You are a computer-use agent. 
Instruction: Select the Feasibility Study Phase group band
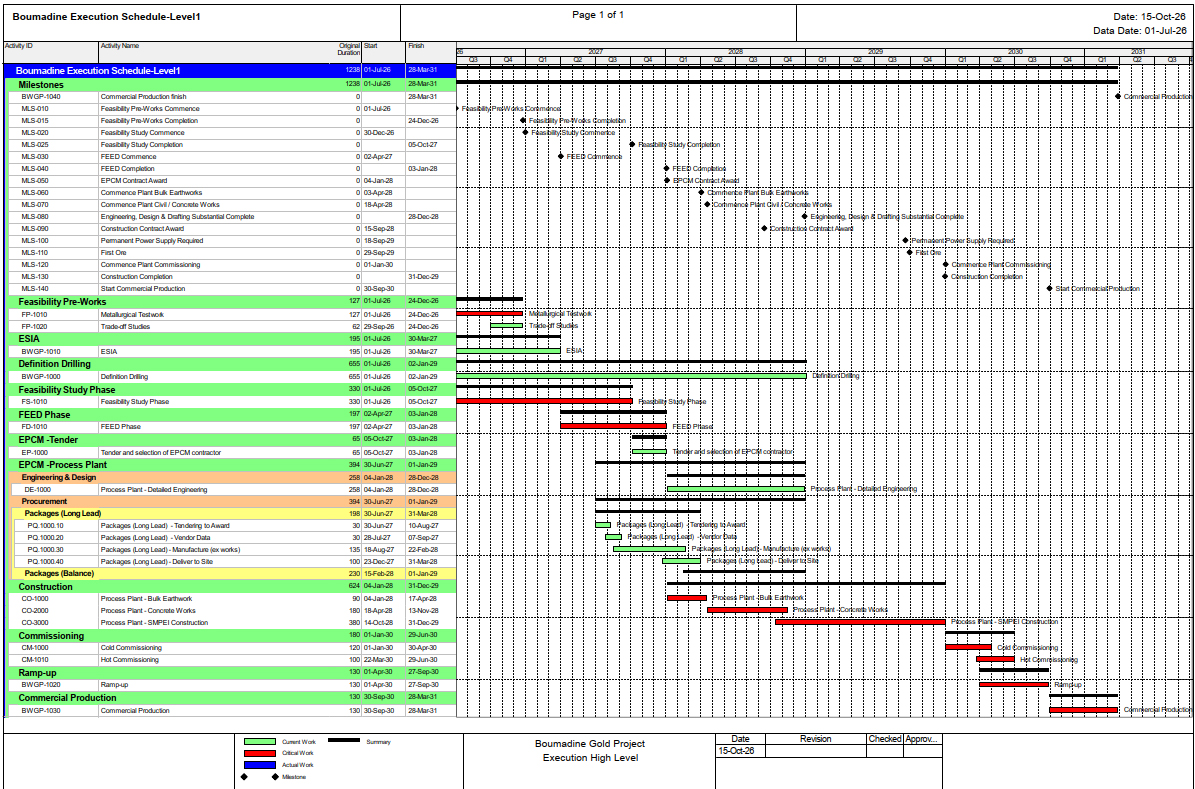232,390
